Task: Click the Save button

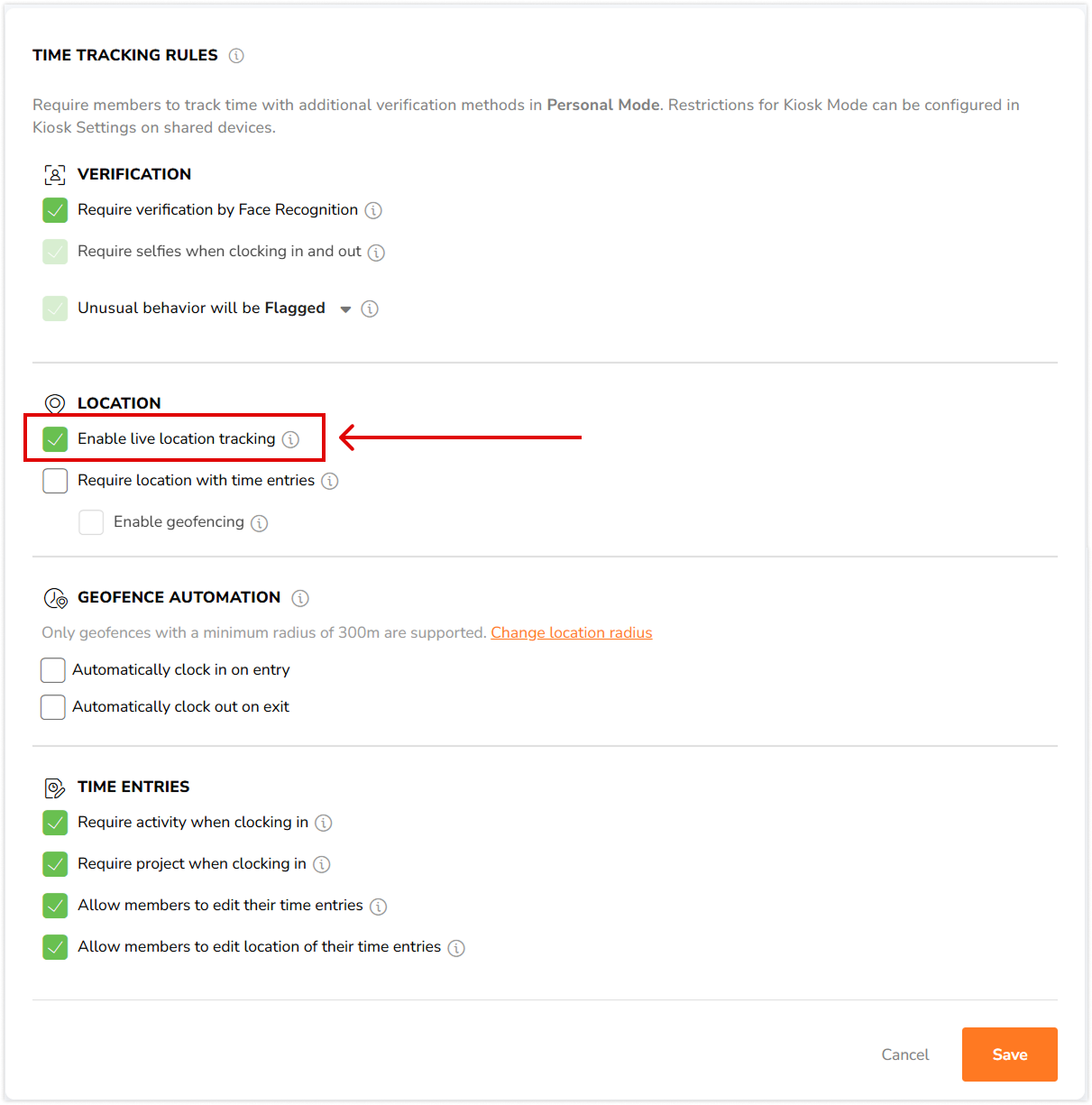Action: tap(1009, 1054)
